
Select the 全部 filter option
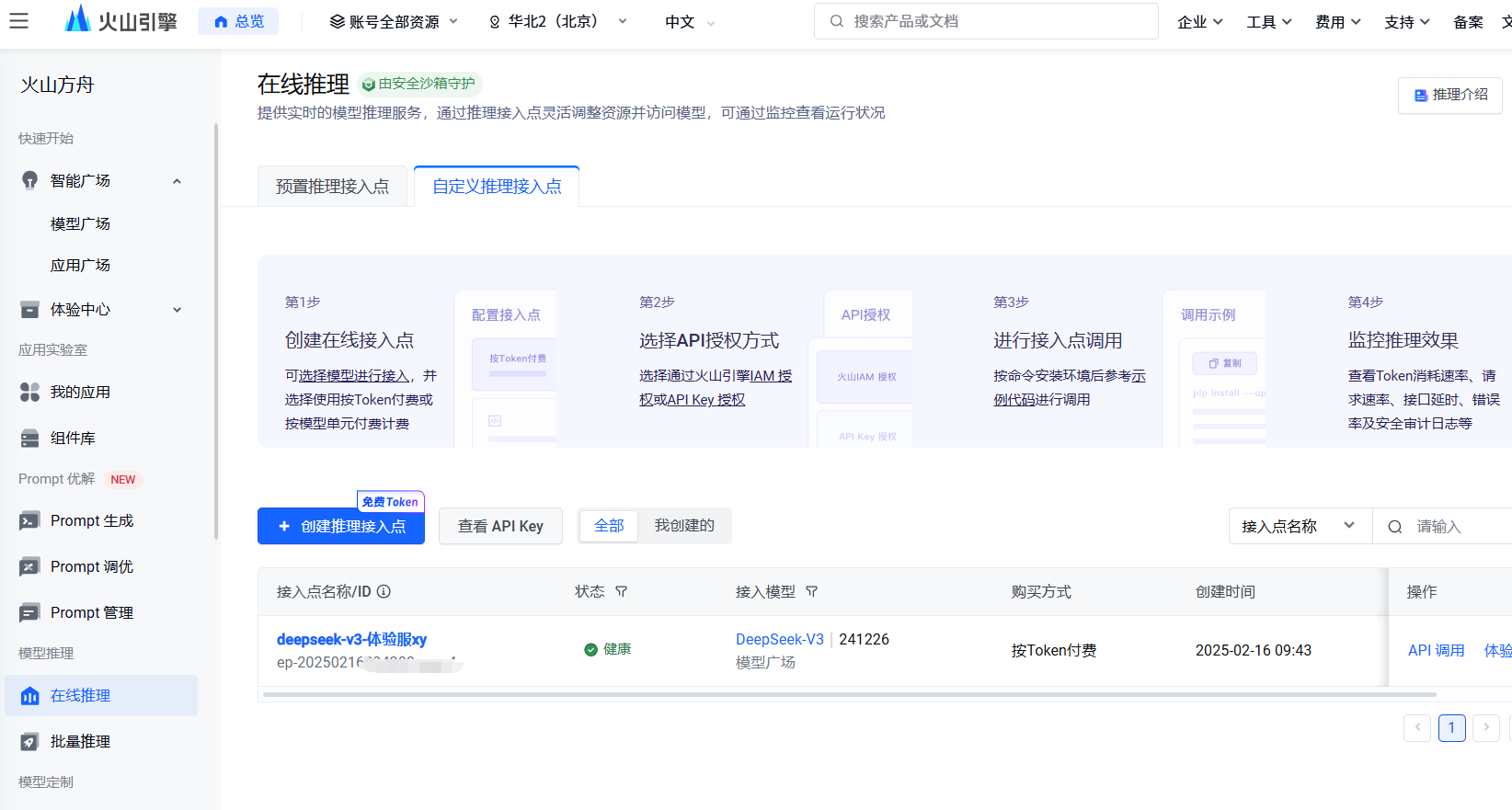click(x=609, y=525)
